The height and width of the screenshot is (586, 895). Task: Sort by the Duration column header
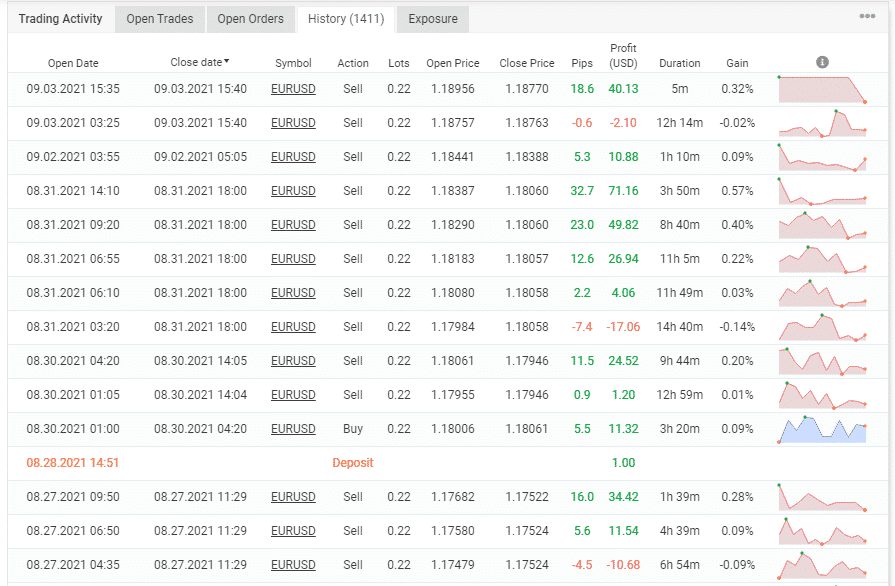pos(679,63)
